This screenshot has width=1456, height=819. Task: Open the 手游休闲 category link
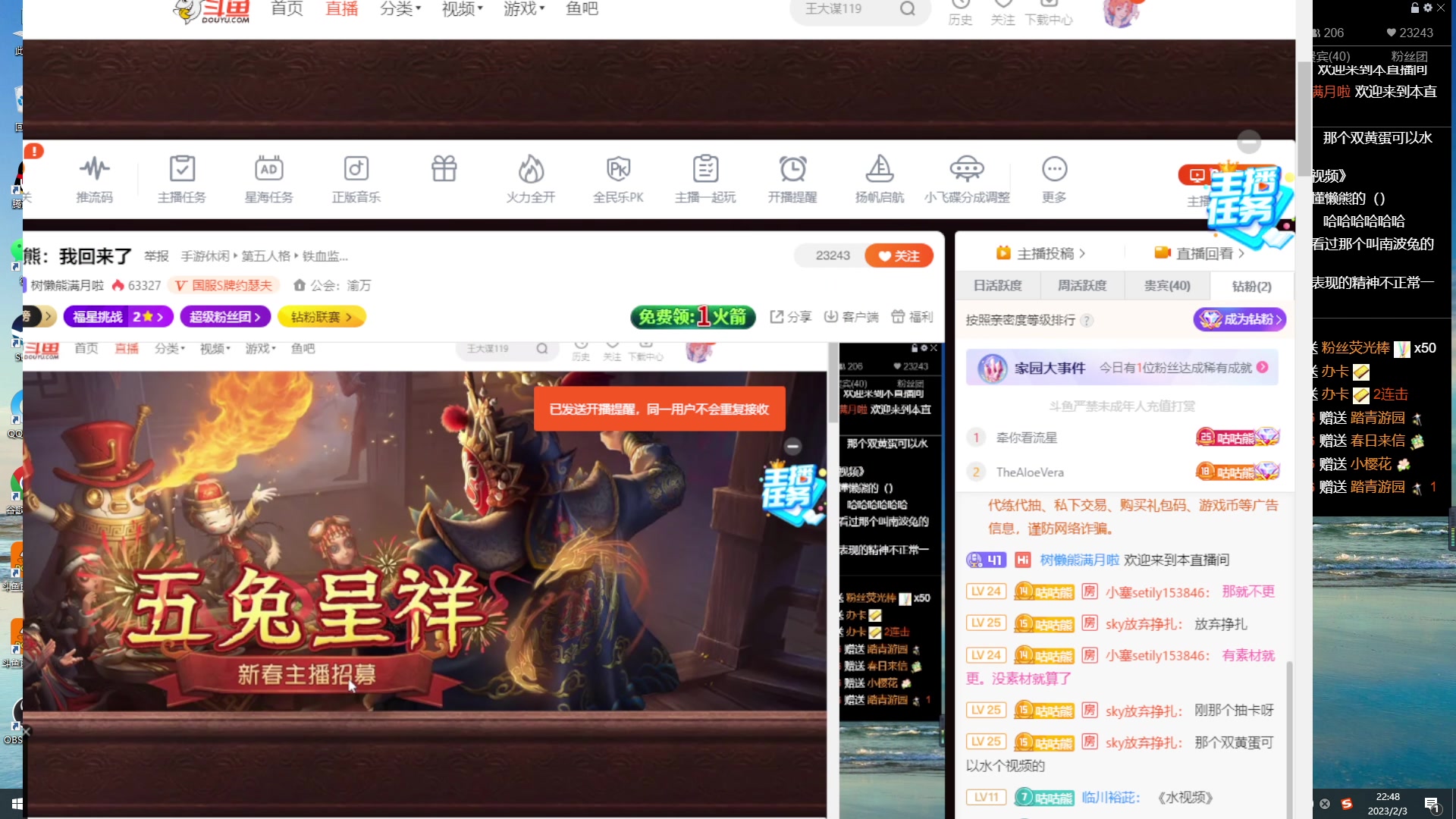pyautogui.click(x=205, y=256)
